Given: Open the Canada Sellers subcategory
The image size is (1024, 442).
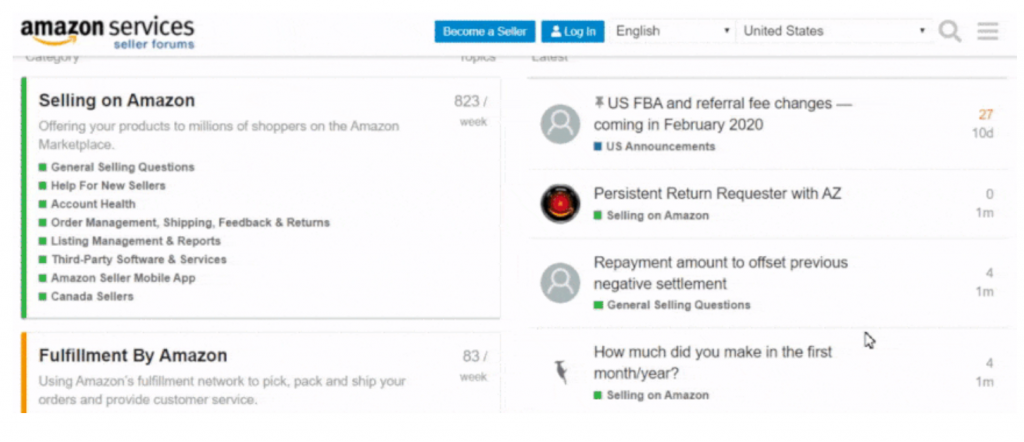Looking at the screenshot, I should (92, 296).
